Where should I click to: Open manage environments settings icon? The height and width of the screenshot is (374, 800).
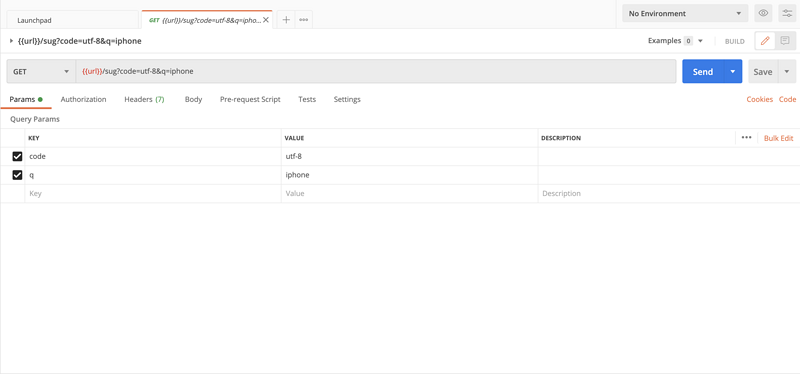click(787, 13)
